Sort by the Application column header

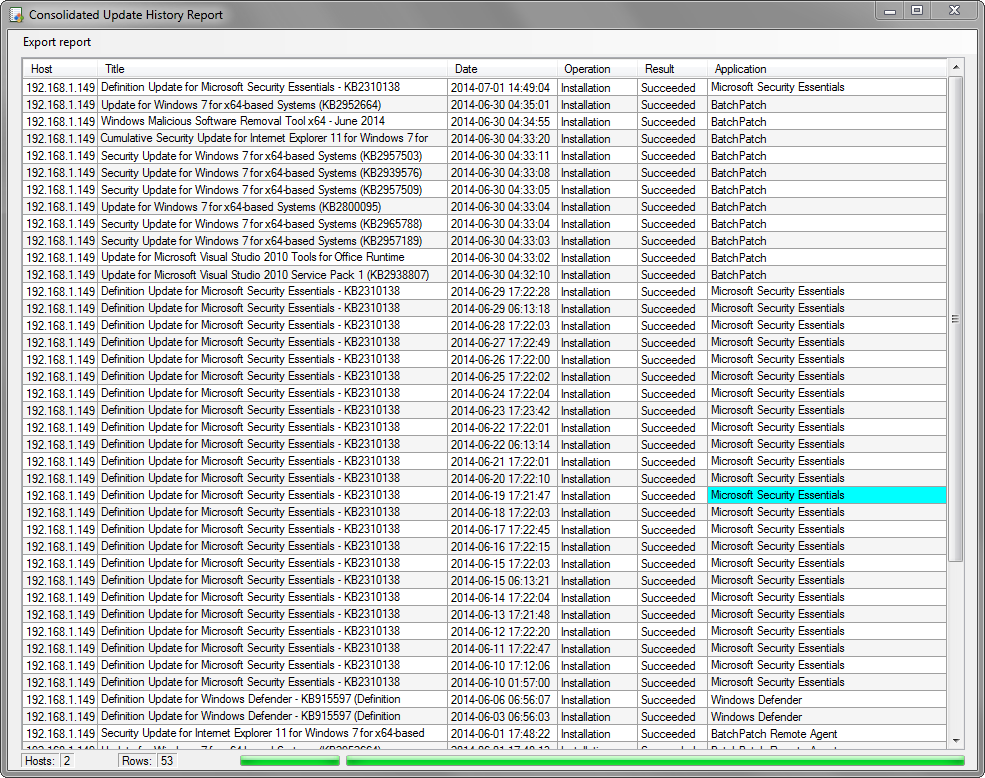coord(827,69)
